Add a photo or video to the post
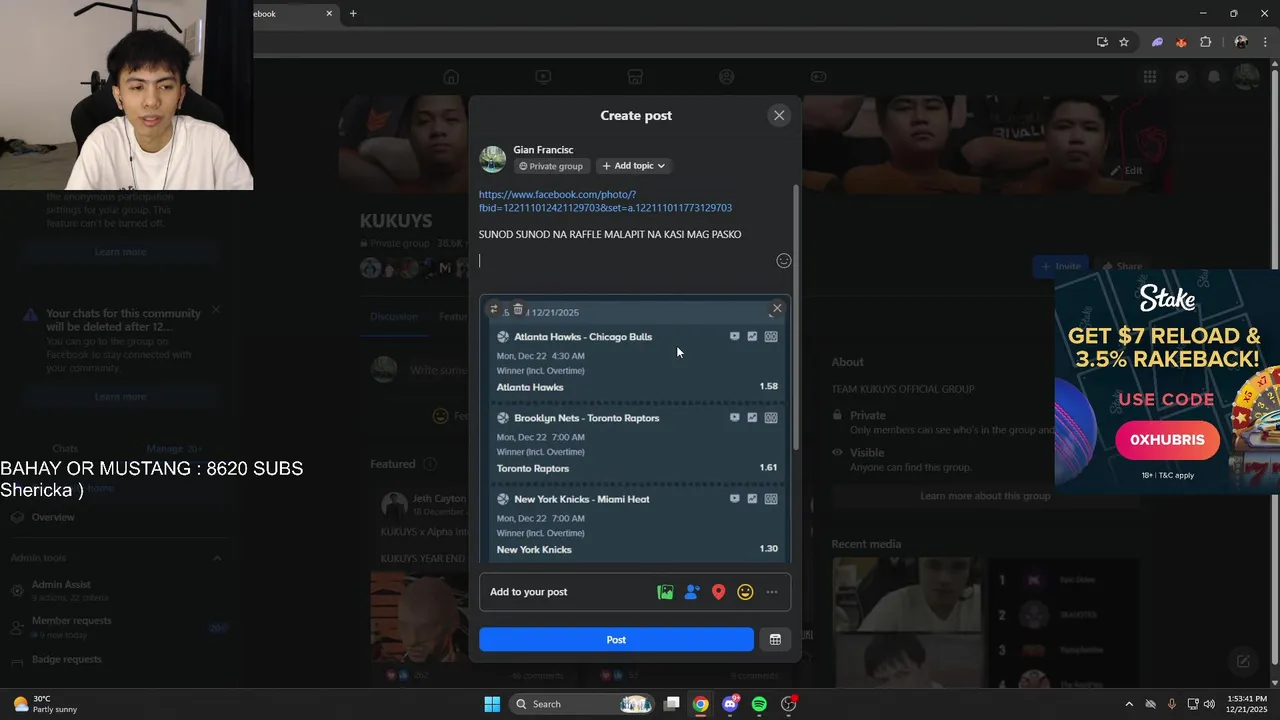 [665, 592]
